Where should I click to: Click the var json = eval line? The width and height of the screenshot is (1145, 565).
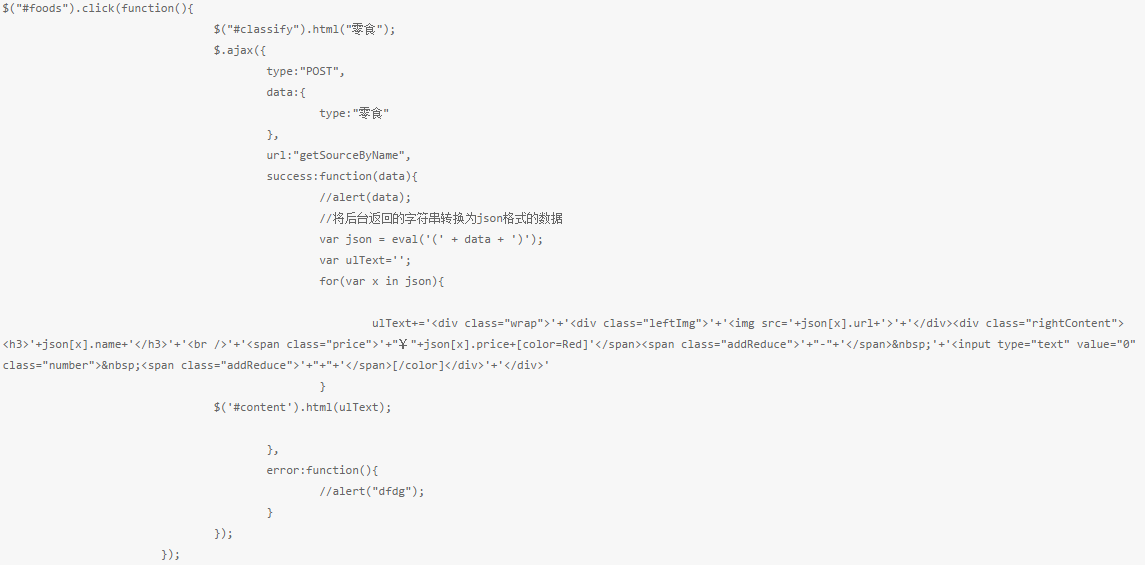point(431,239)
